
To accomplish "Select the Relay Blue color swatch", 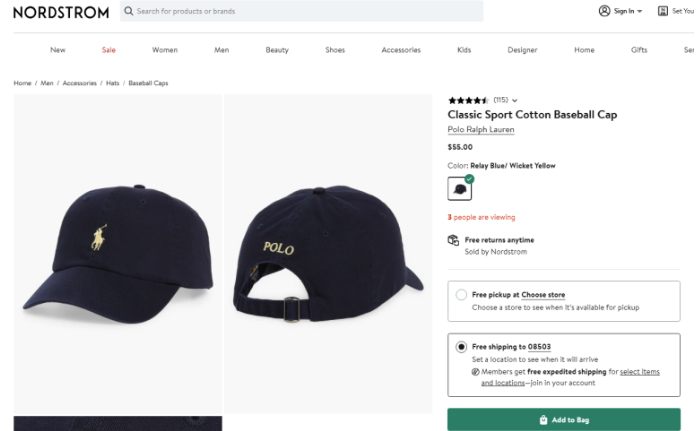I will 459,188.
